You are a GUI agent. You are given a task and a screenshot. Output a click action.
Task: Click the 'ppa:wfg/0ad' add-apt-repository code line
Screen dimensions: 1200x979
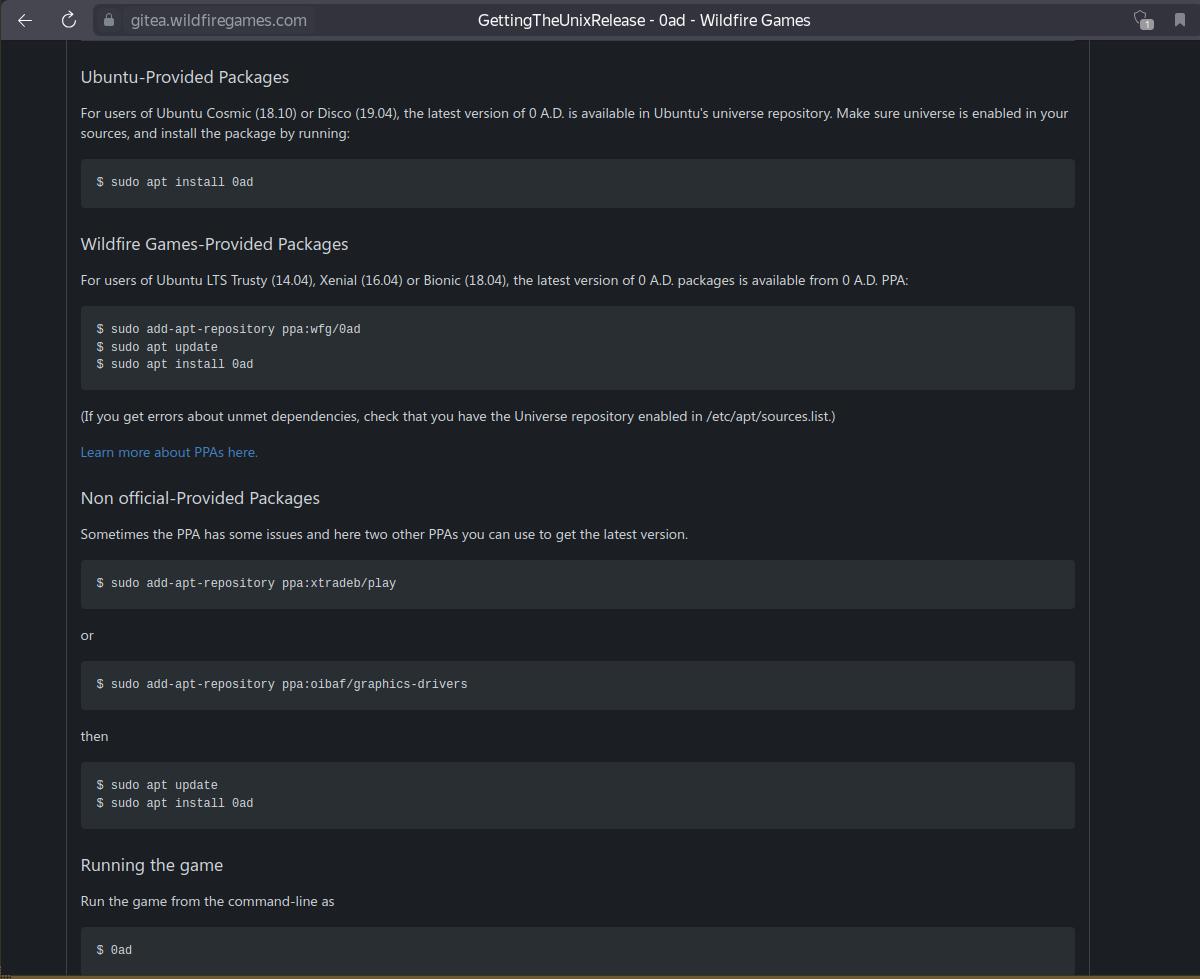(x=229, y=329)
